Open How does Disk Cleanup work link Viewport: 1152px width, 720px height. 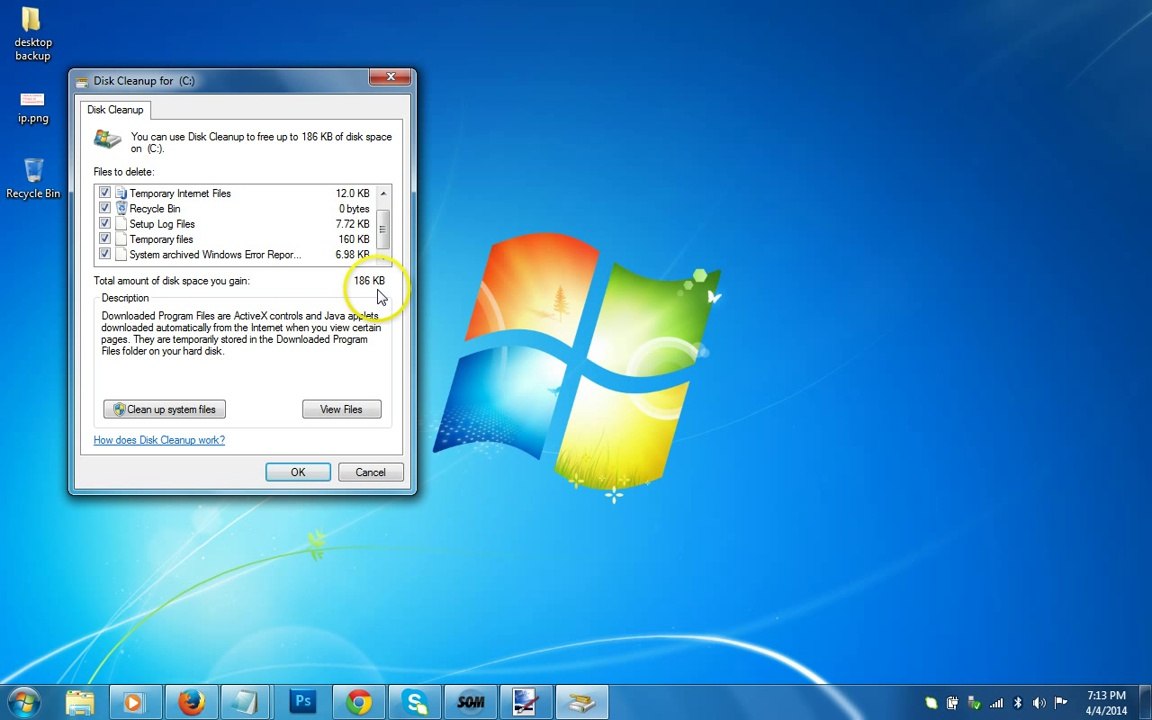point(159,440)
